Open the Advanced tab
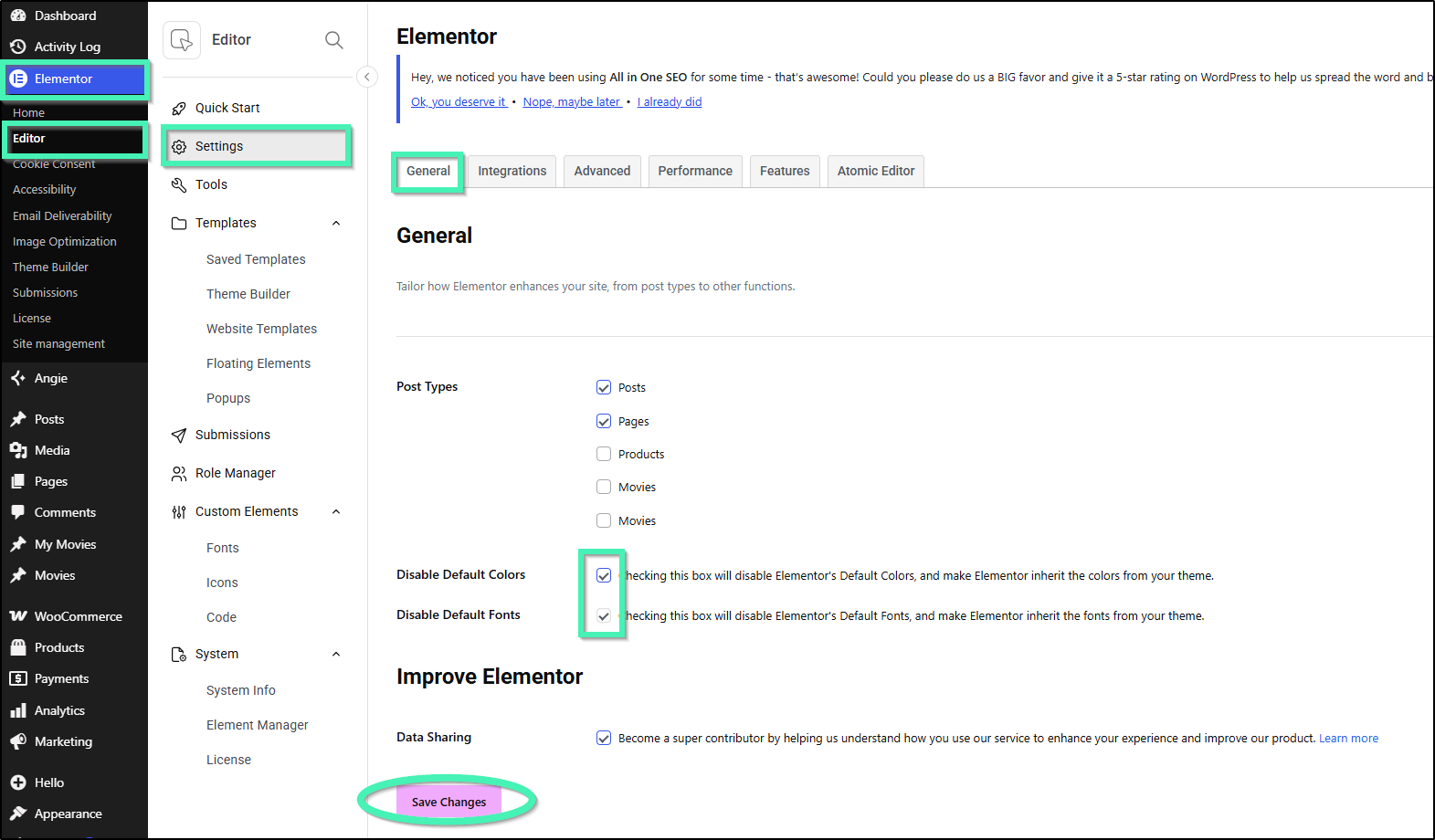The height and width of the screenshot is (840, 1435). tap(602, 172)
